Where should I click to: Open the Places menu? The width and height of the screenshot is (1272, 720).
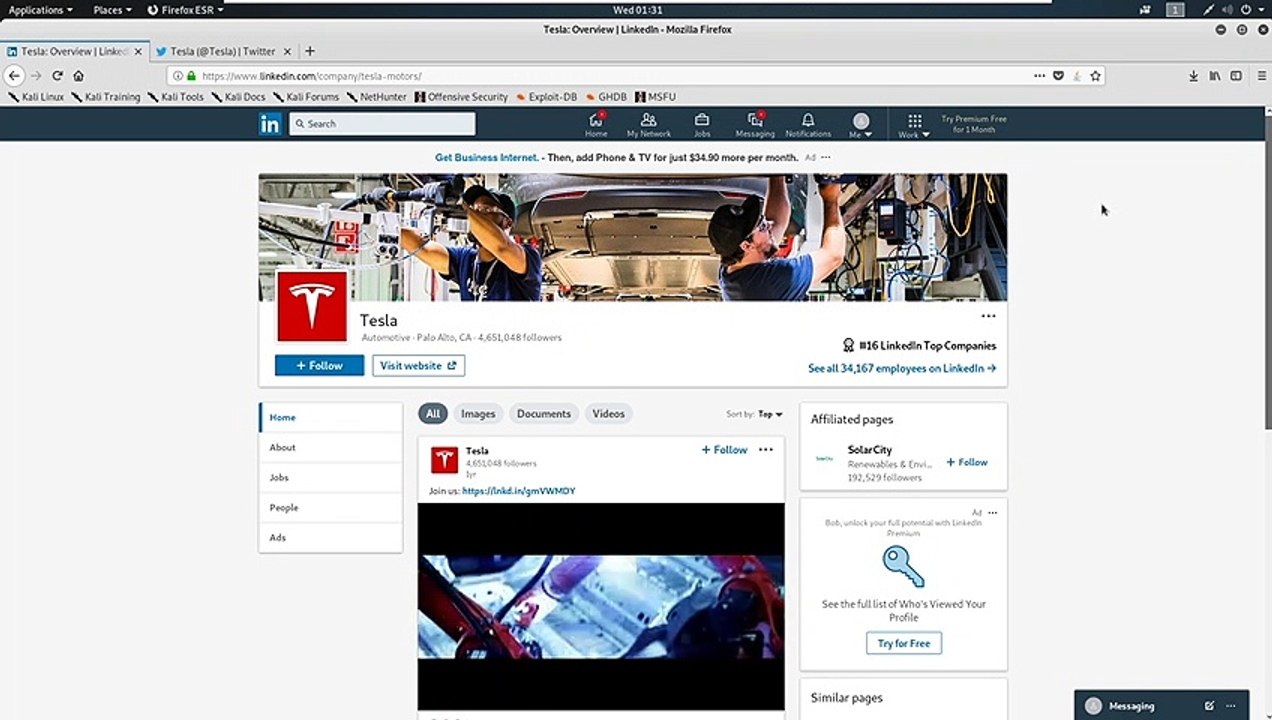point(112,10)
